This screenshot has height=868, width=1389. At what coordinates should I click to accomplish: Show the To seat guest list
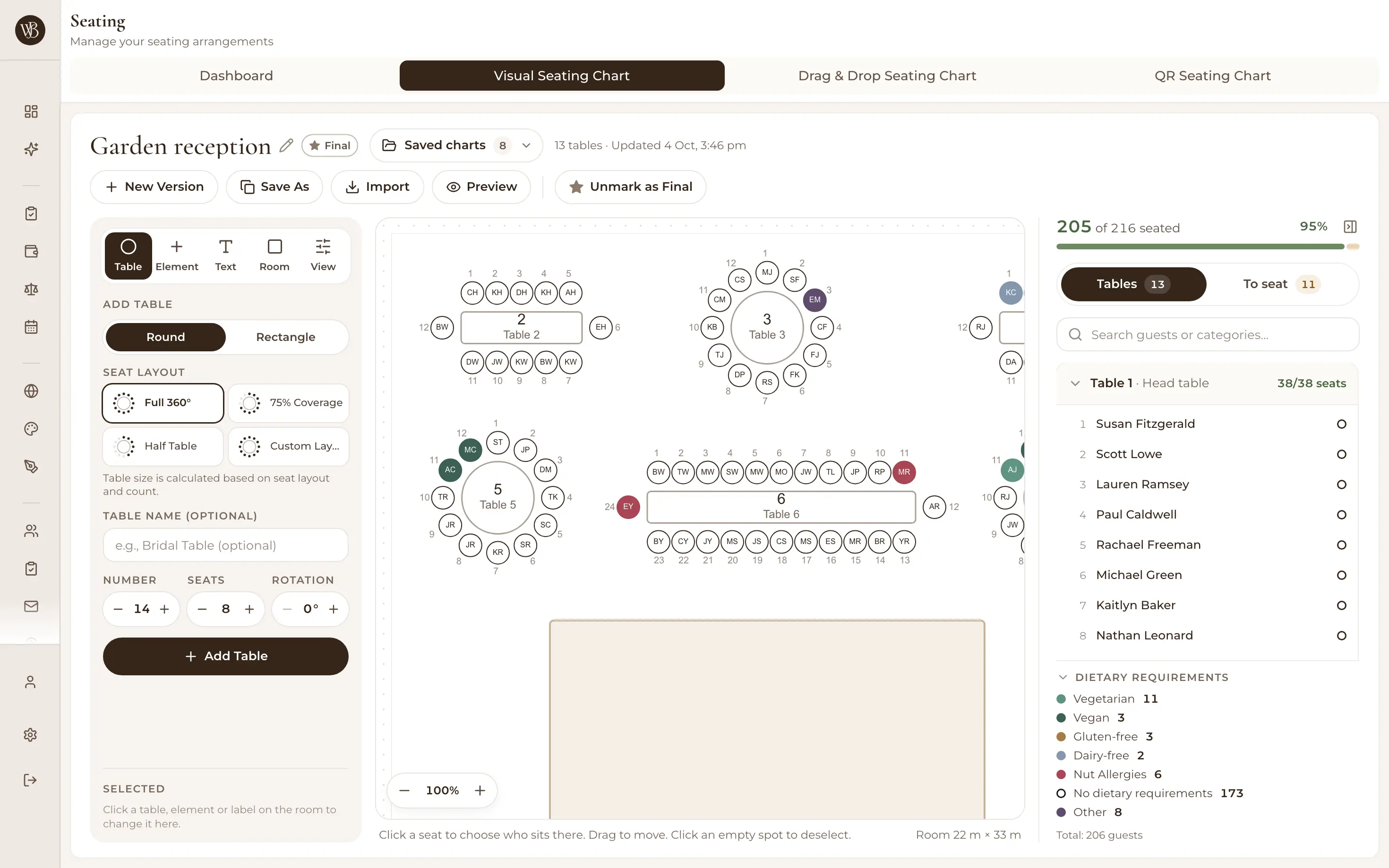click(x=1281, y=284)
